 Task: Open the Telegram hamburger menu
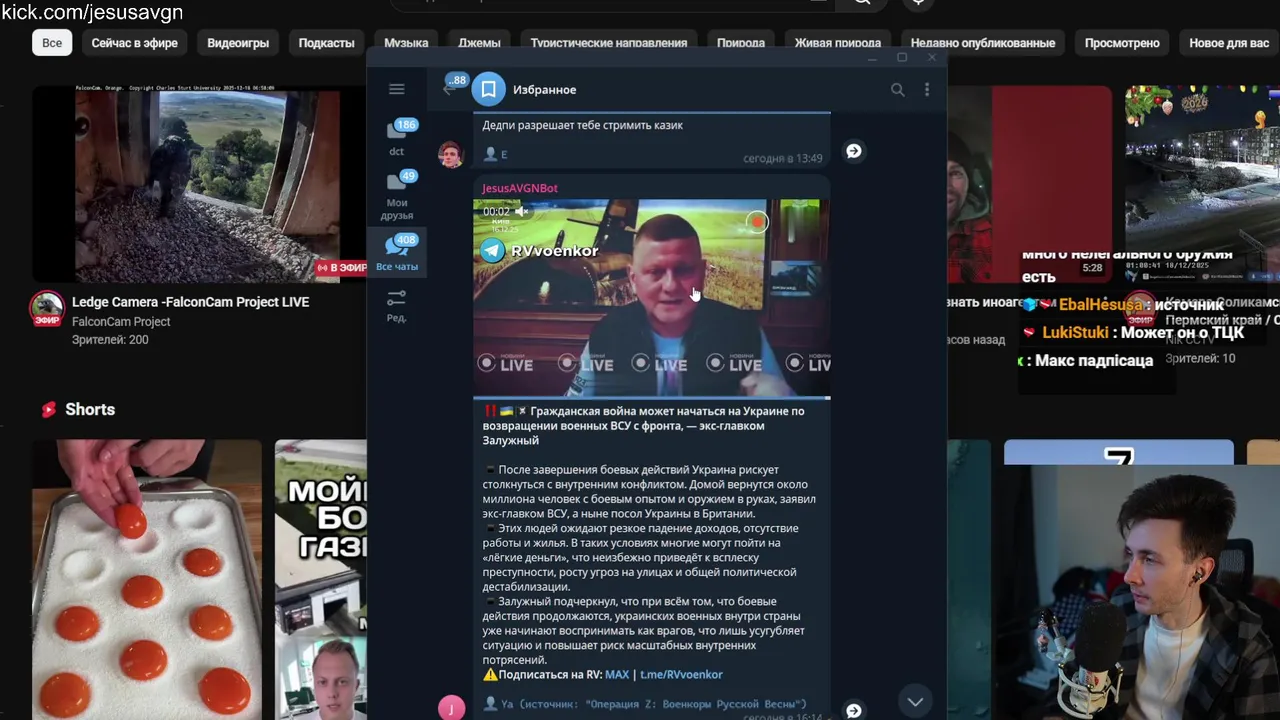[x=397, y=89]
